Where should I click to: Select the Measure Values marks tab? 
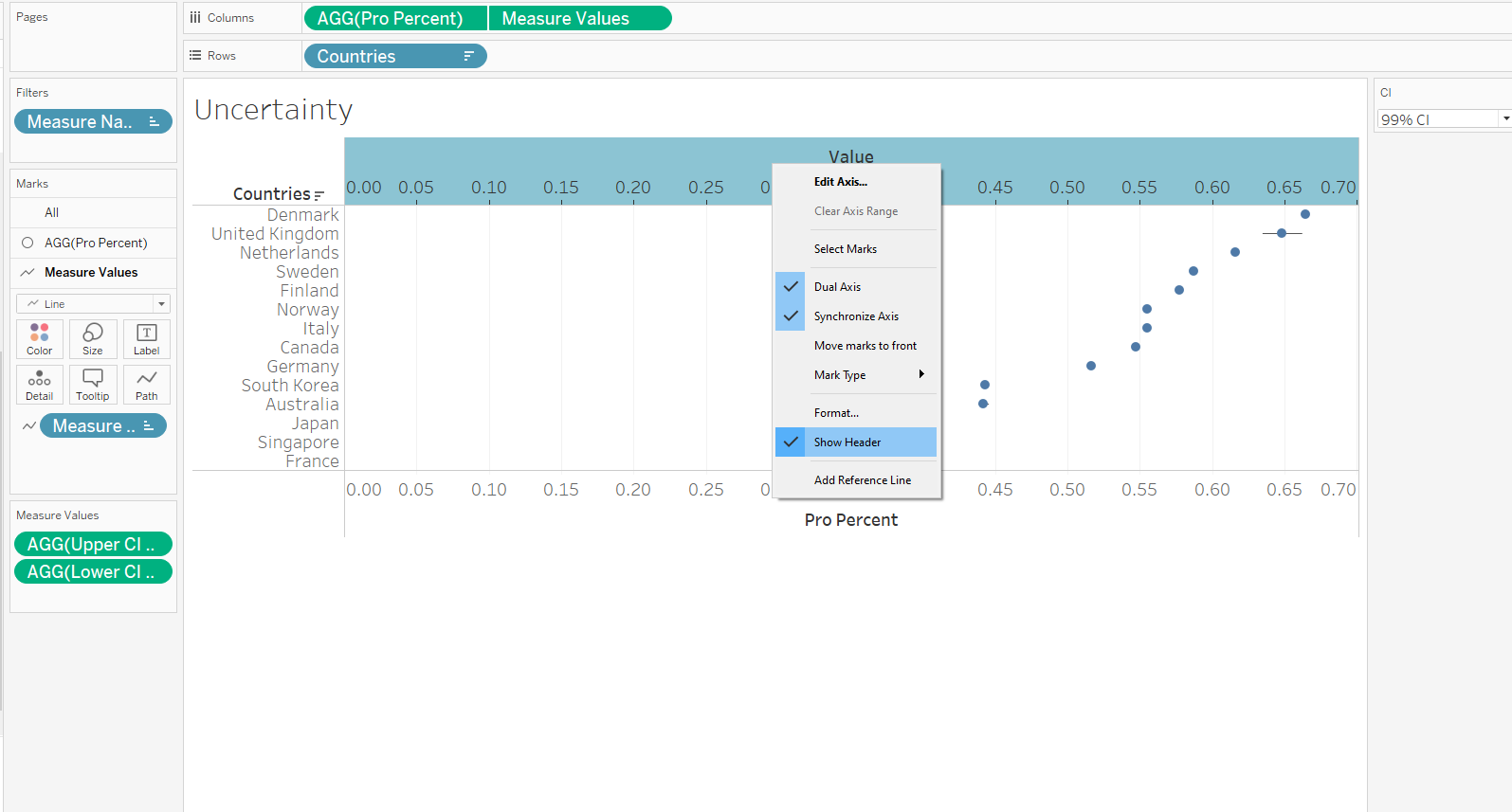coord(91,273)
